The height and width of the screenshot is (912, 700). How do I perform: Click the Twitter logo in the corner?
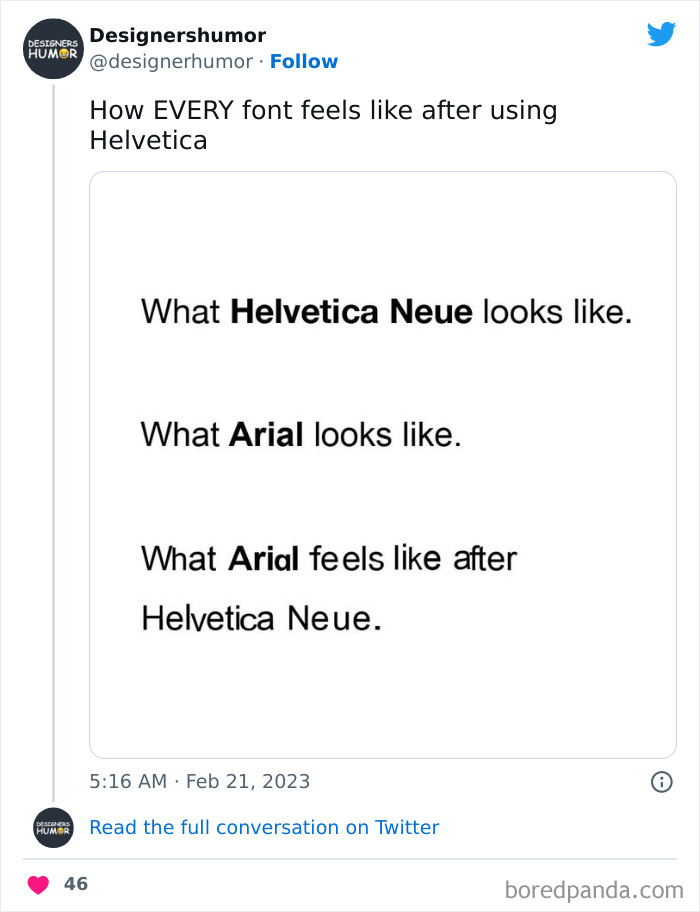coord(661,33)
